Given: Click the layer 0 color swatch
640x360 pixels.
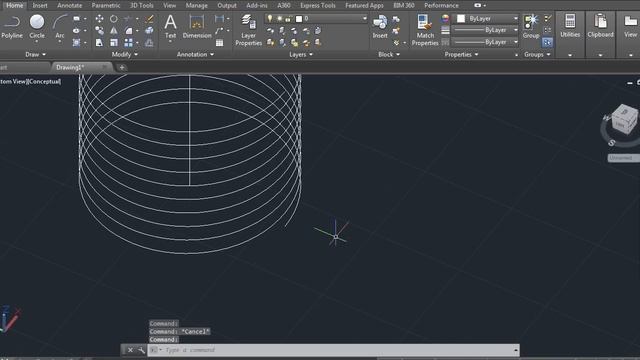Looking at the screenshot, I should click(299, 19).
